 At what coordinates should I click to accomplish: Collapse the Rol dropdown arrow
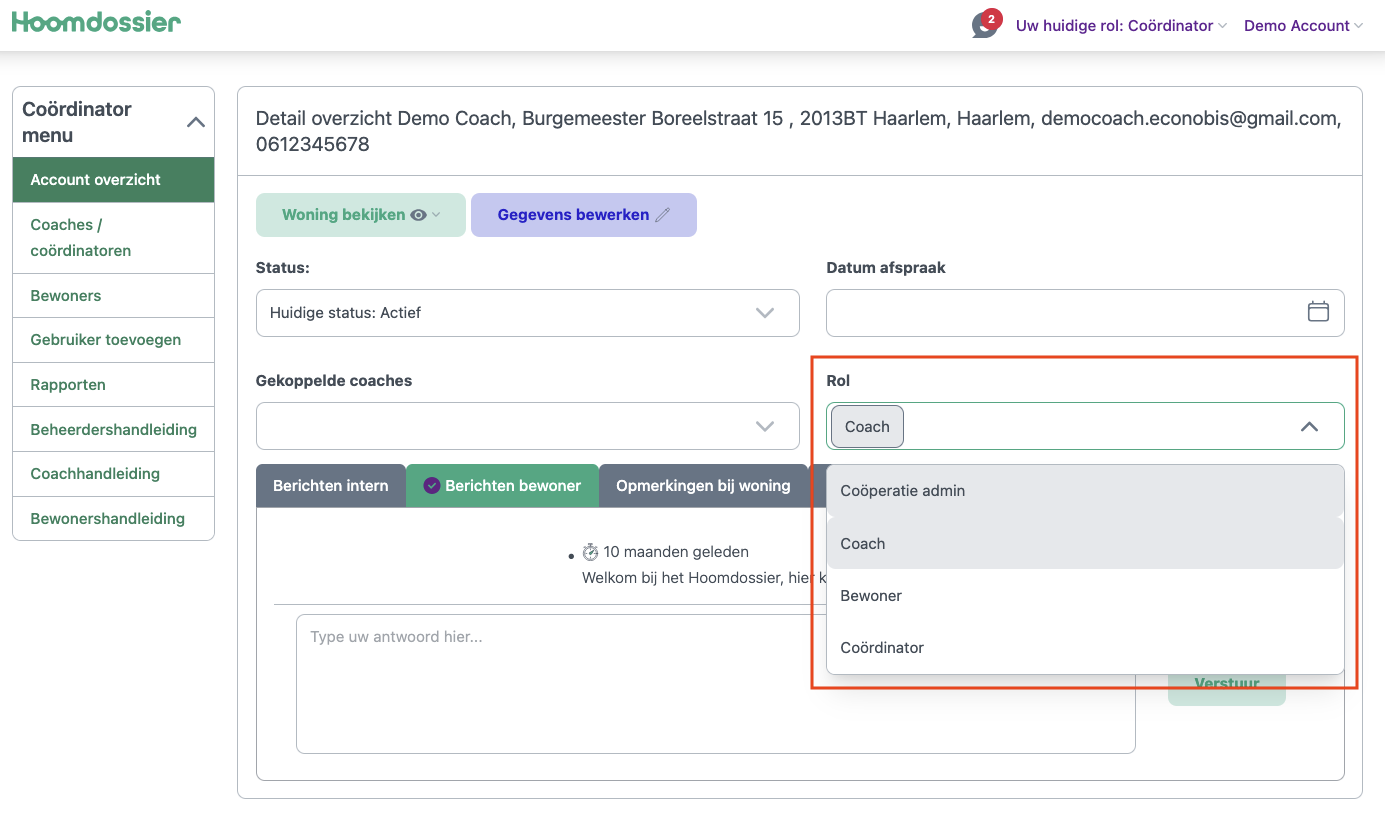(x=1308, y=427)
